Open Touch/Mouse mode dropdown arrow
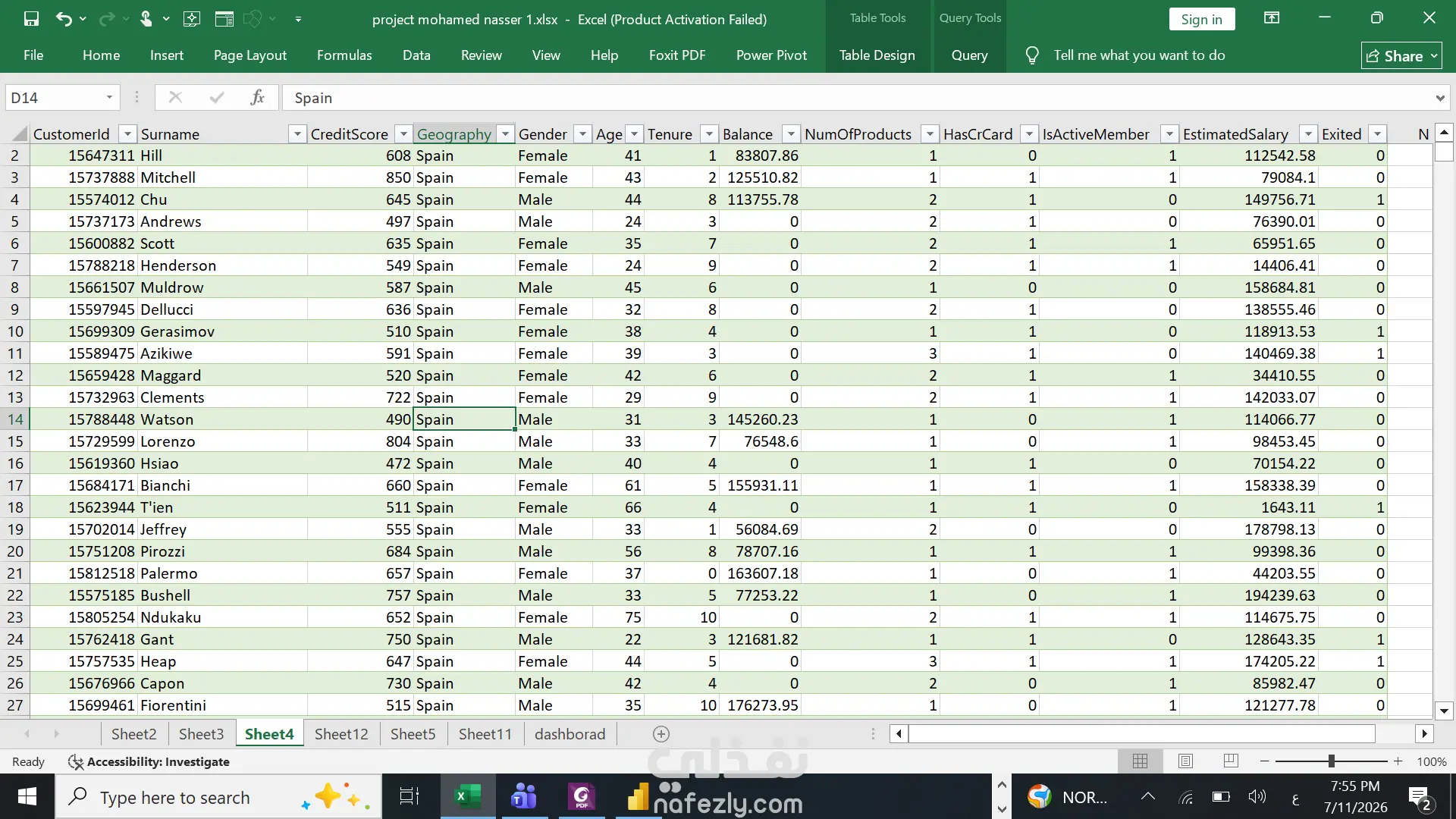1456x819 pixels. pyautogui.click(x=166, y=19)
